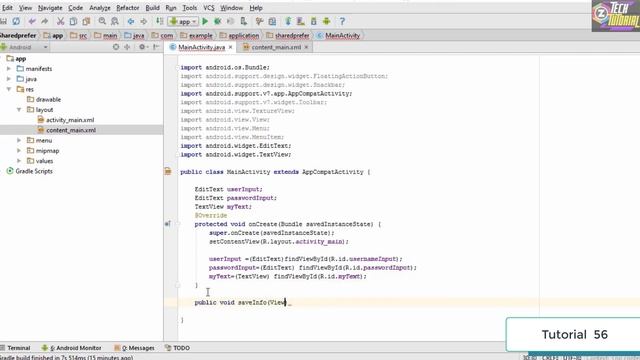
Task: Open the Terminal tool window
Action: [16, 348]
